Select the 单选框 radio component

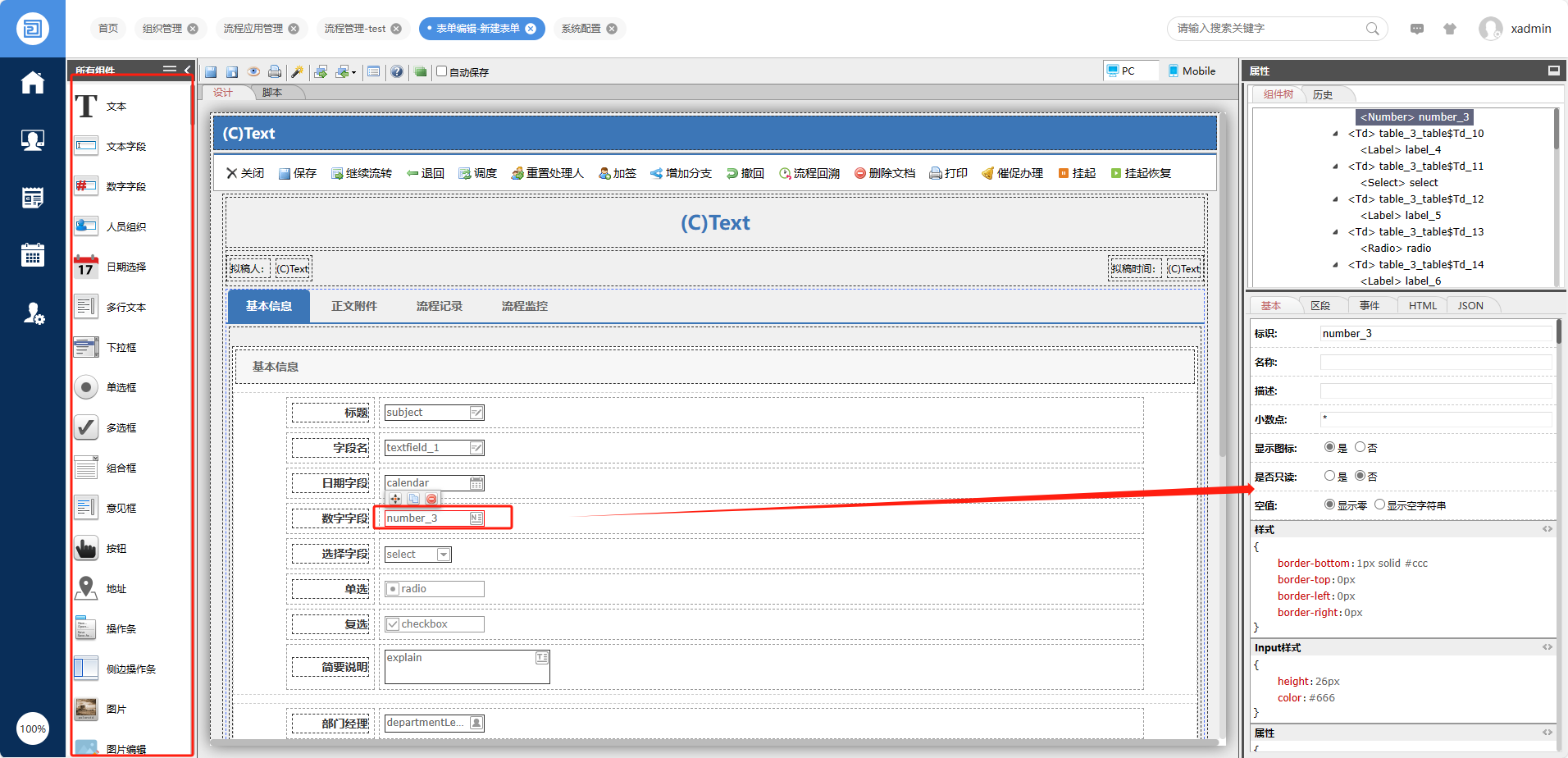[x=86, y=387]
